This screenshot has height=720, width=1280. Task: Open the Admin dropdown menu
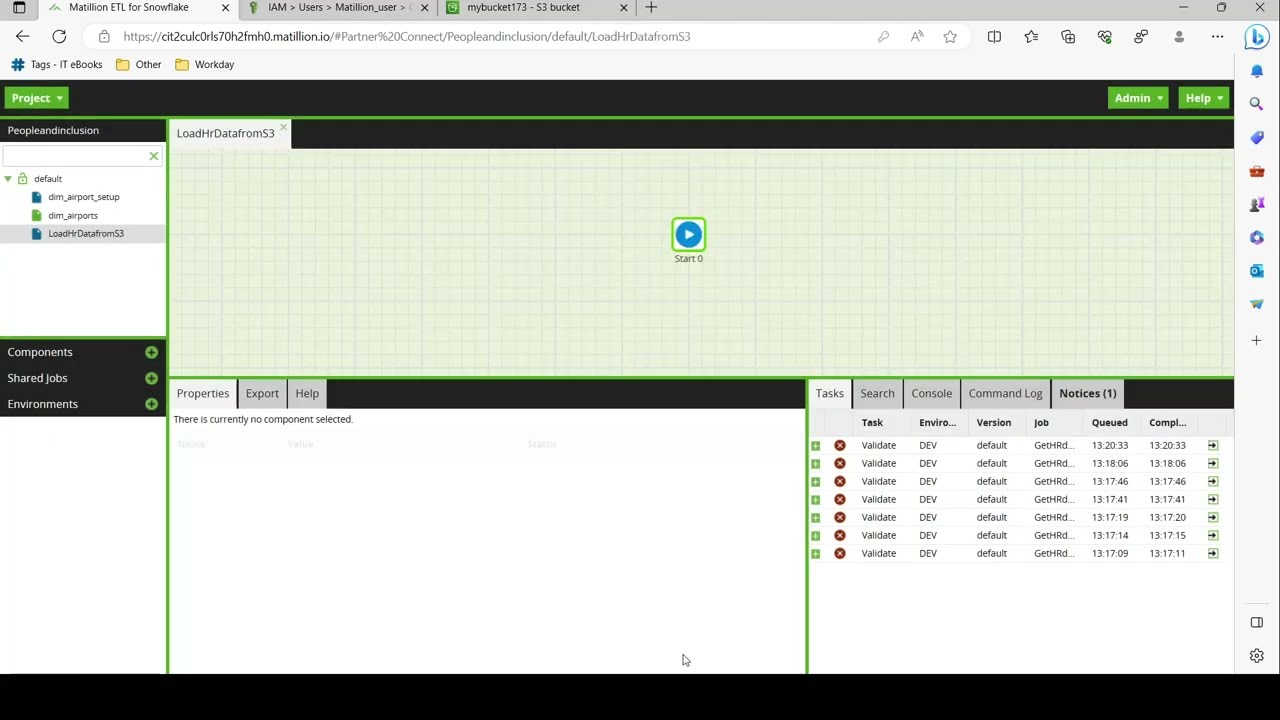pos(1138,98)
